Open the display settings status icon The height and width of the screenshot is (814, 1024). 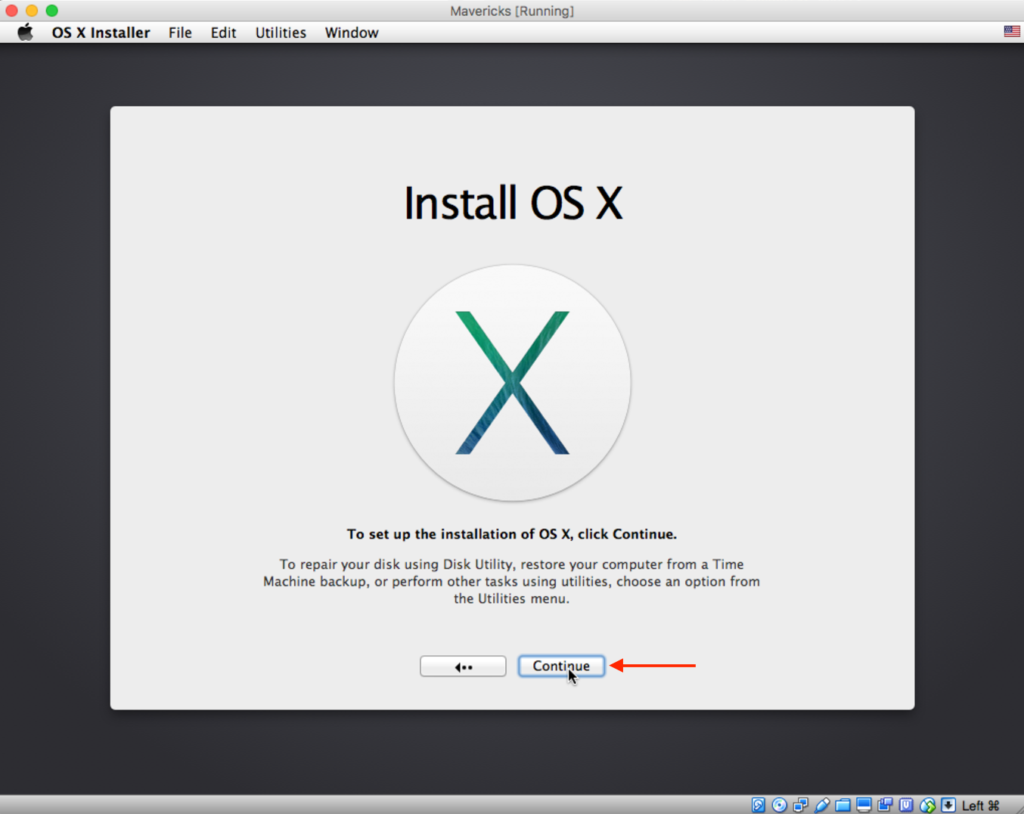pyautogui.click(x=864, y=804)
